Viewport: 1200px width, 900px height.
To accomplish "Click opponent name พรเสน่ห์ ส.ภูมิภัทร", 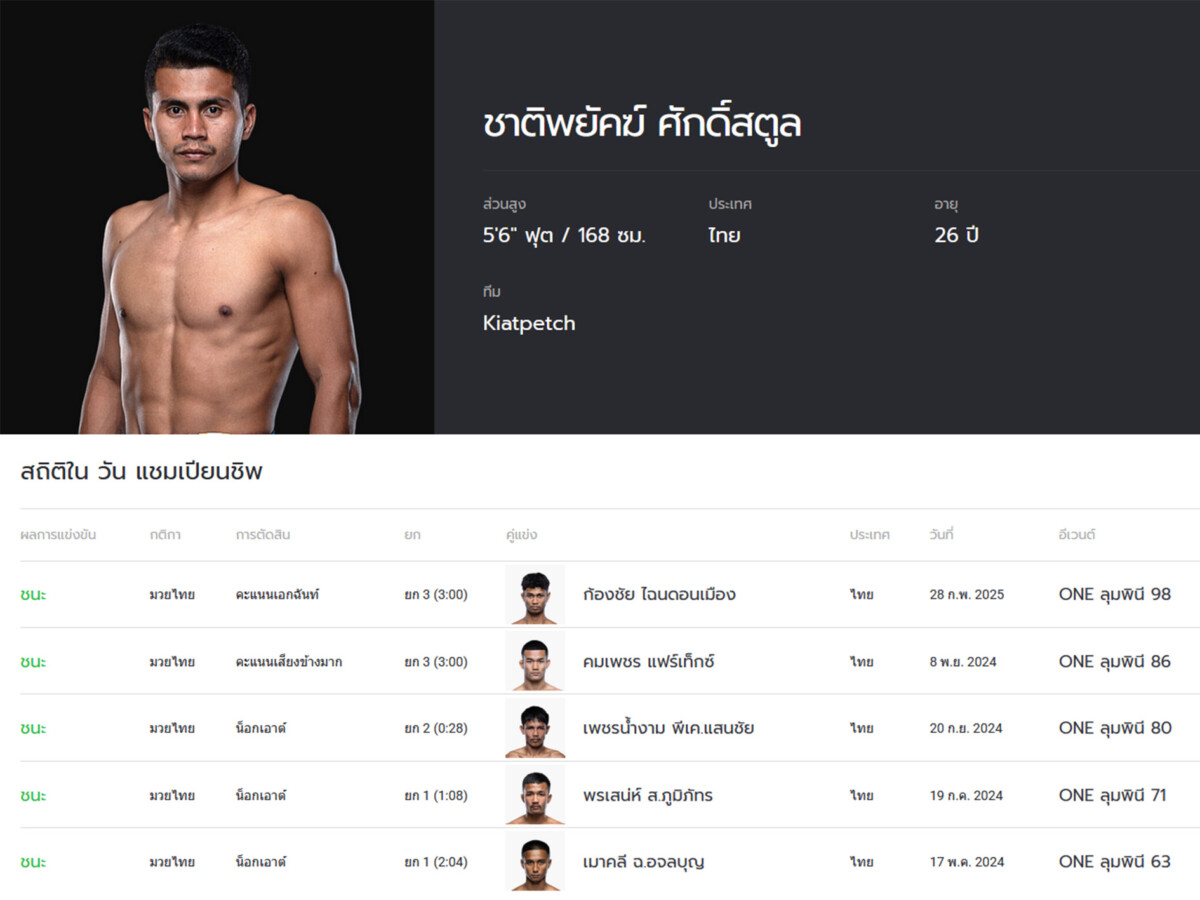I will point(648,795).
